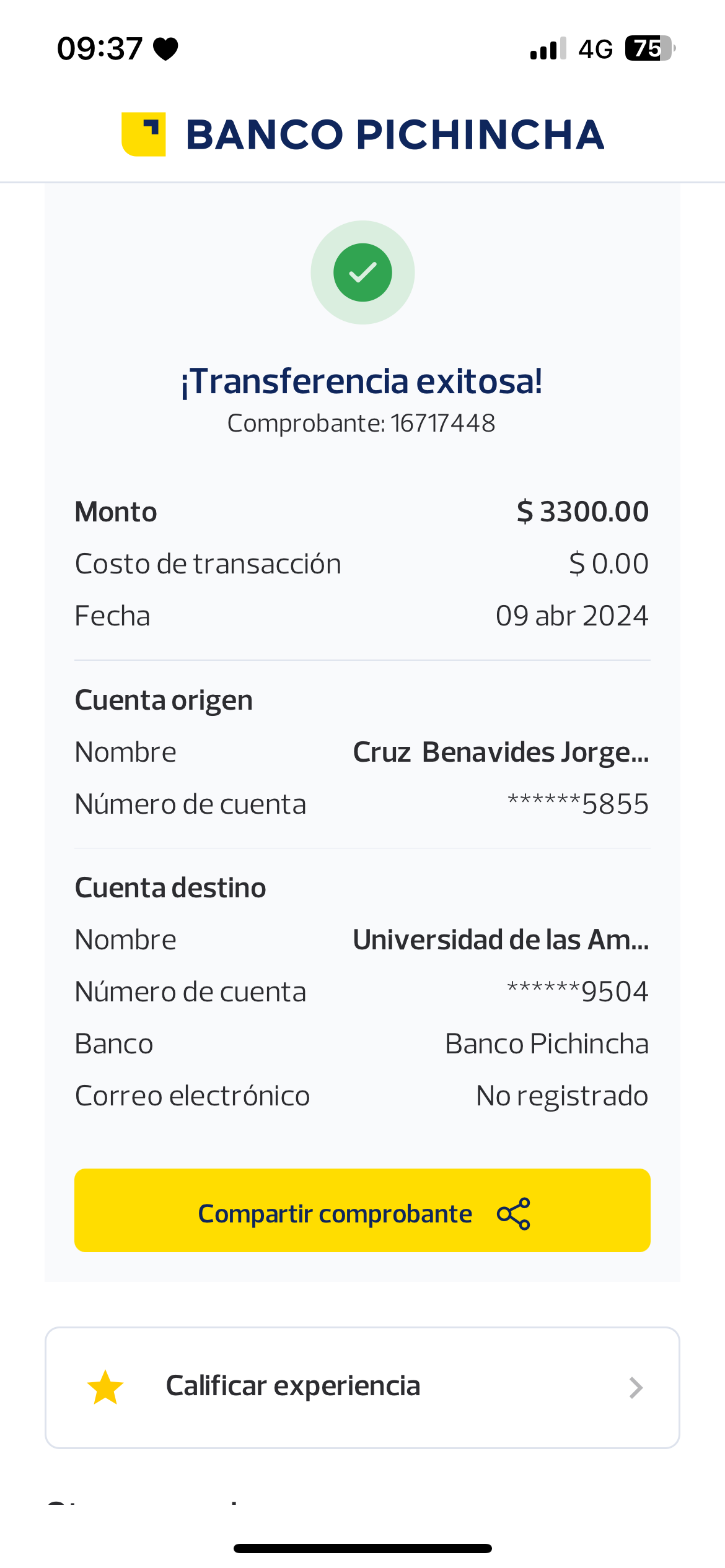Screen dimensions: 725x1568
Task: Tap the 4G network indicator
Action: [595, 49]
